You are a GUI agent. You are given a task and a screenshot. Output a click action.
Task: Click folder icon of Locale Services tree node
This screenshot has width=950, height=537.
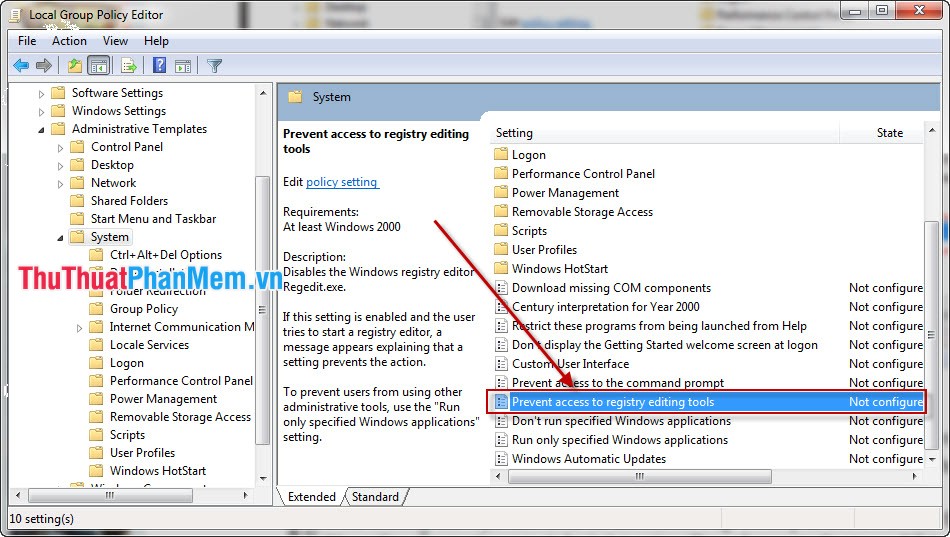coord(96,345)
